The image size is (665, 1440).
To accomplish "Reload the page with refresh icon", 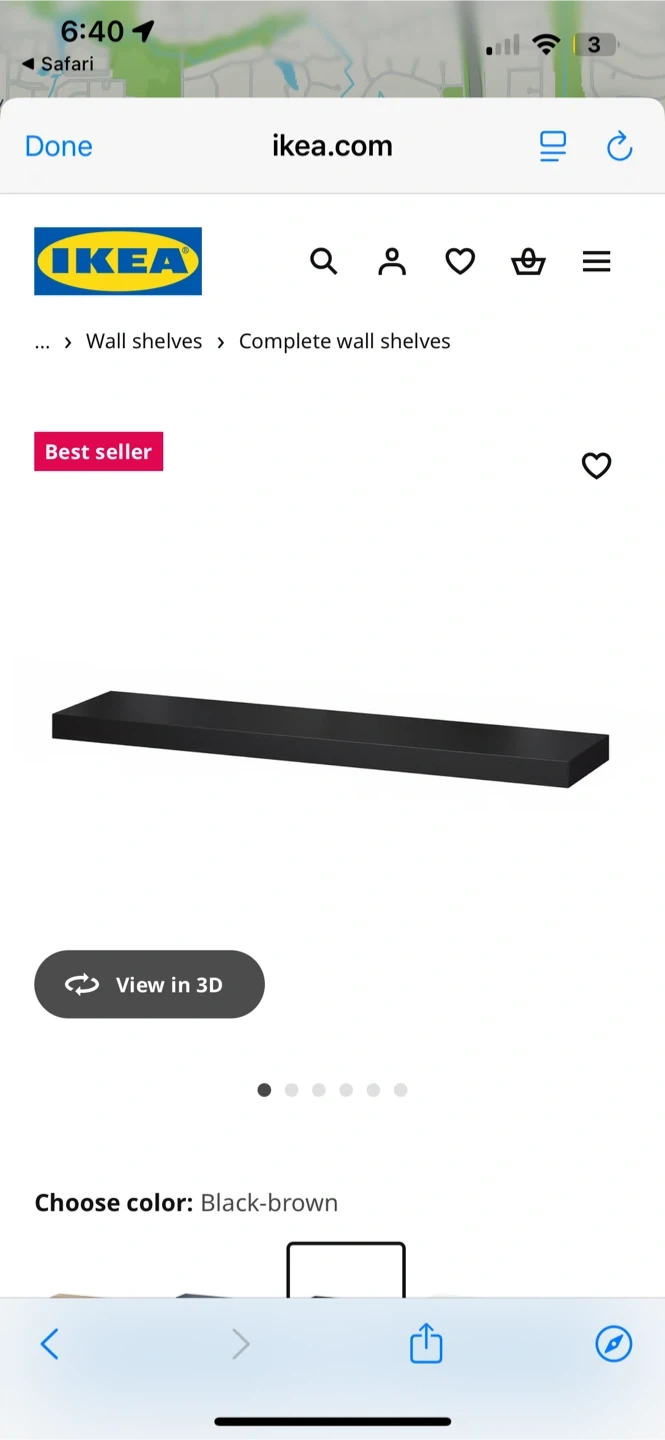I will click(620, 146).
